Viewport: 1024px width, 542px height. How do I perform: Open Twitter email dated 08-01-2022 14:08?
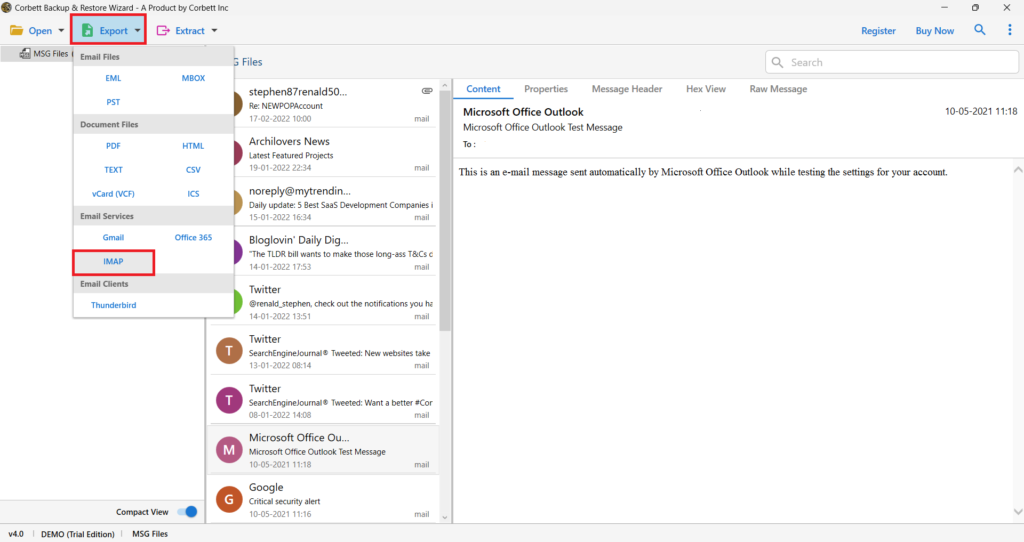click(x=323, y=401)
